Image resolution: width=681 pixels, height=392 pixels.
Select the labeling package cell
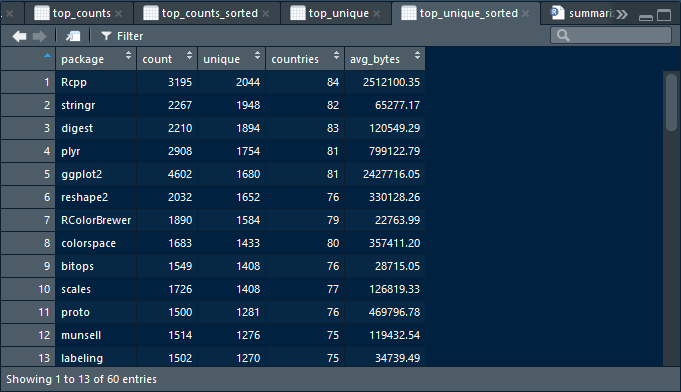coord(96,357)
